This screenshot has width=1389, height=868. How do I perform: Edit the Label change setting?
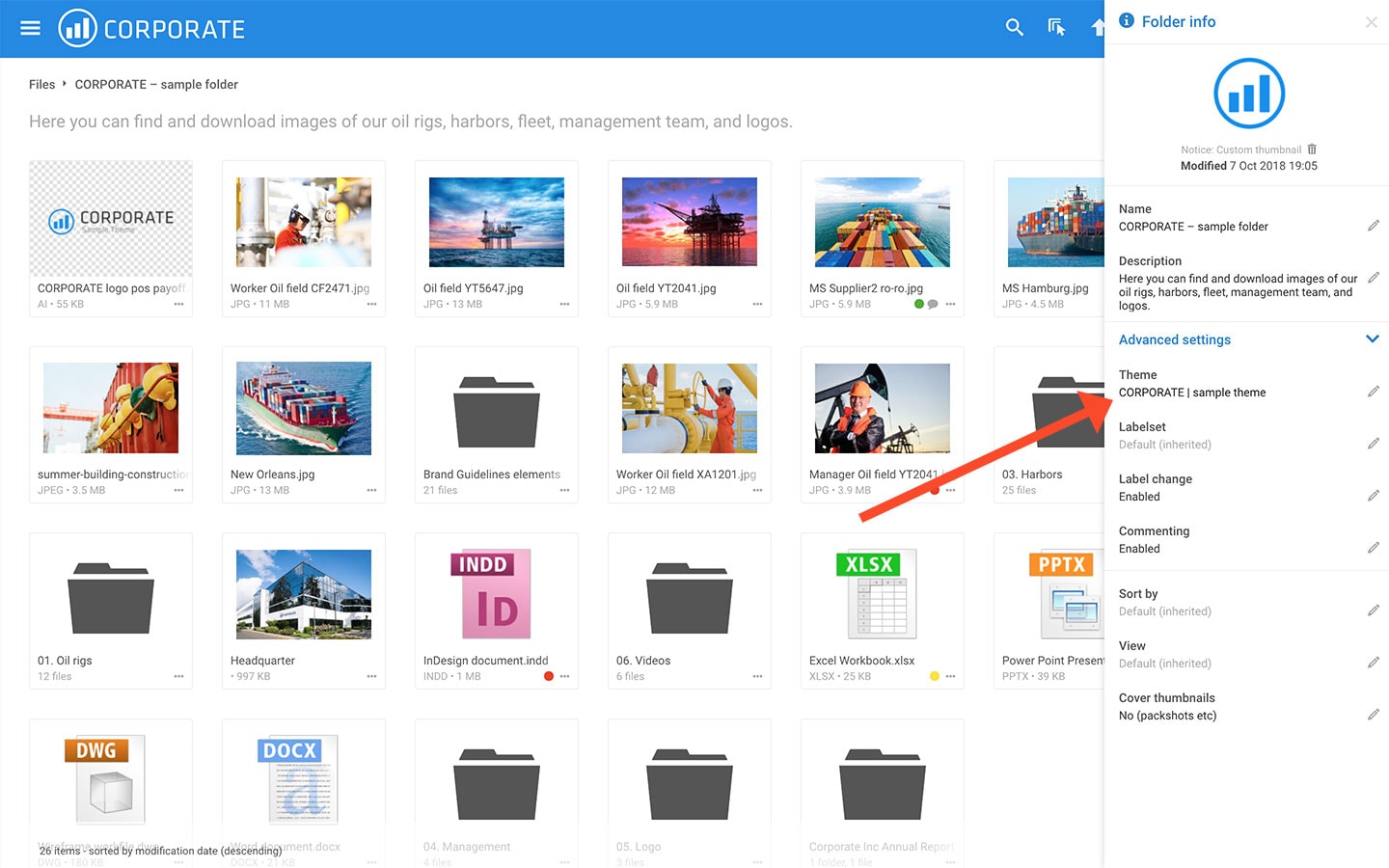pyautogui.click(x=1373, y=496)
